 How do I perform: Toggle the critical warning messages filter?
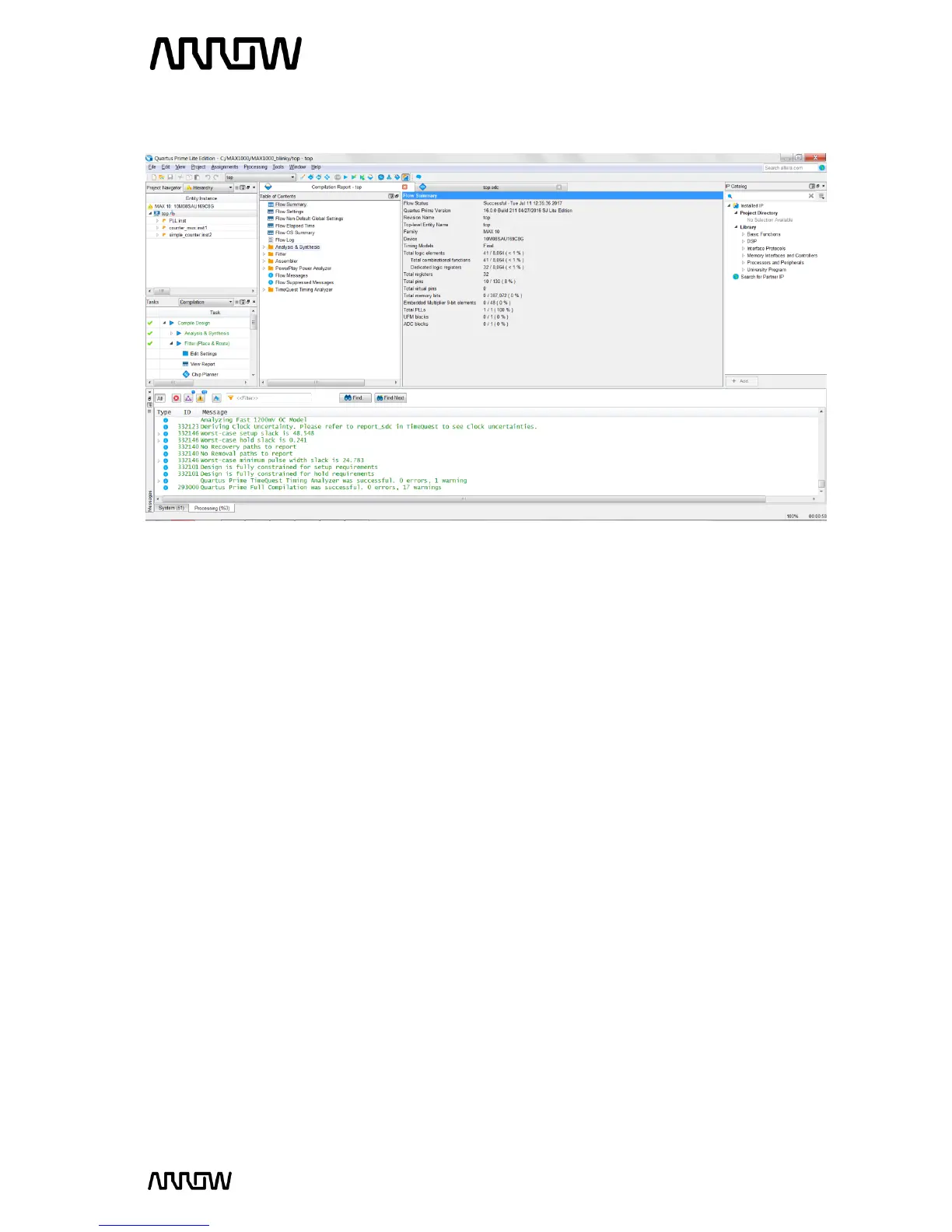[188, 398]
